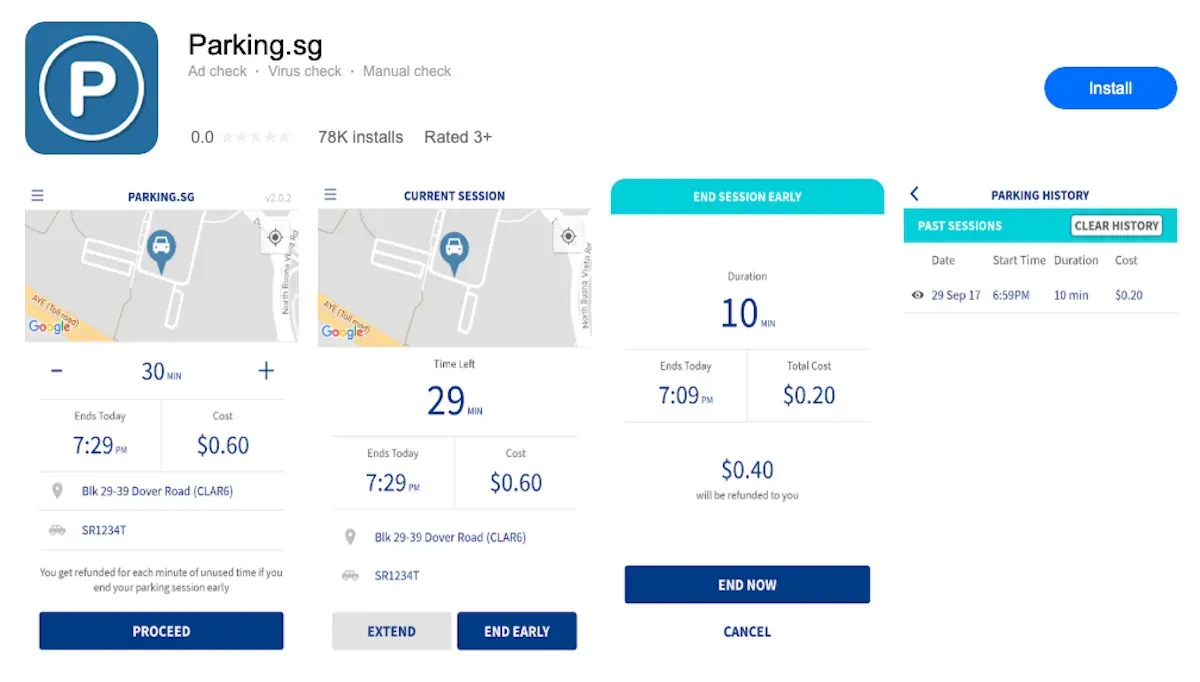
Task: Click the Parking.sg app logo icon
Action: (91, 88)
